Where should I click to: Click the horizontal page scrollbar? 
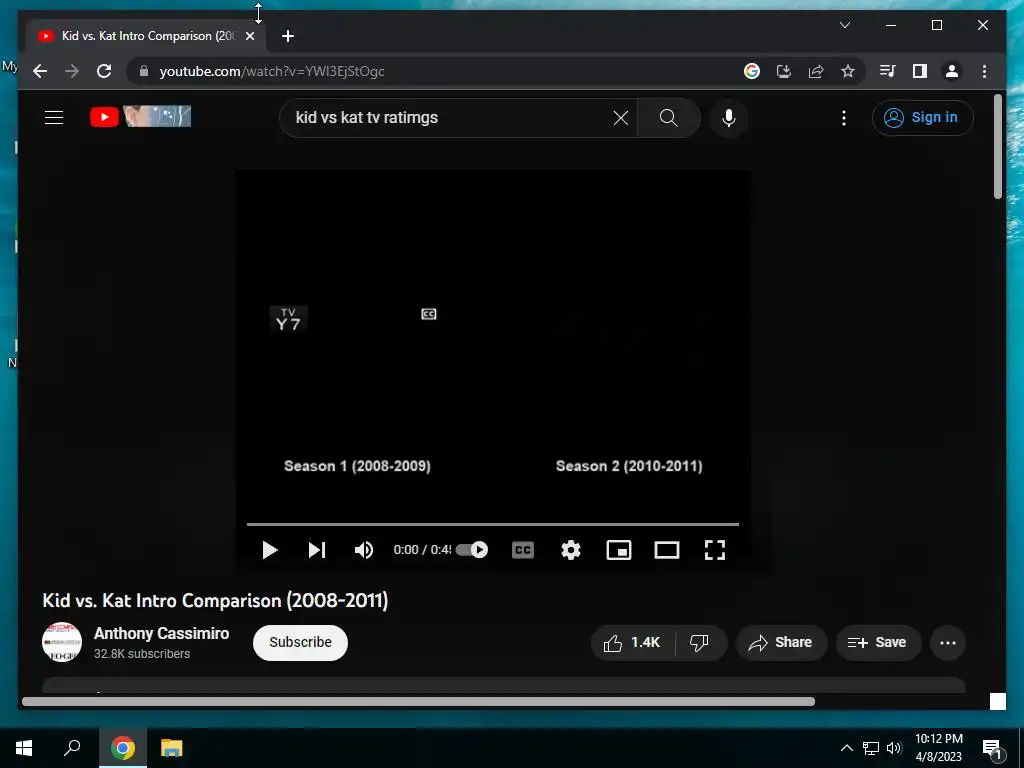tap(418, 701)
